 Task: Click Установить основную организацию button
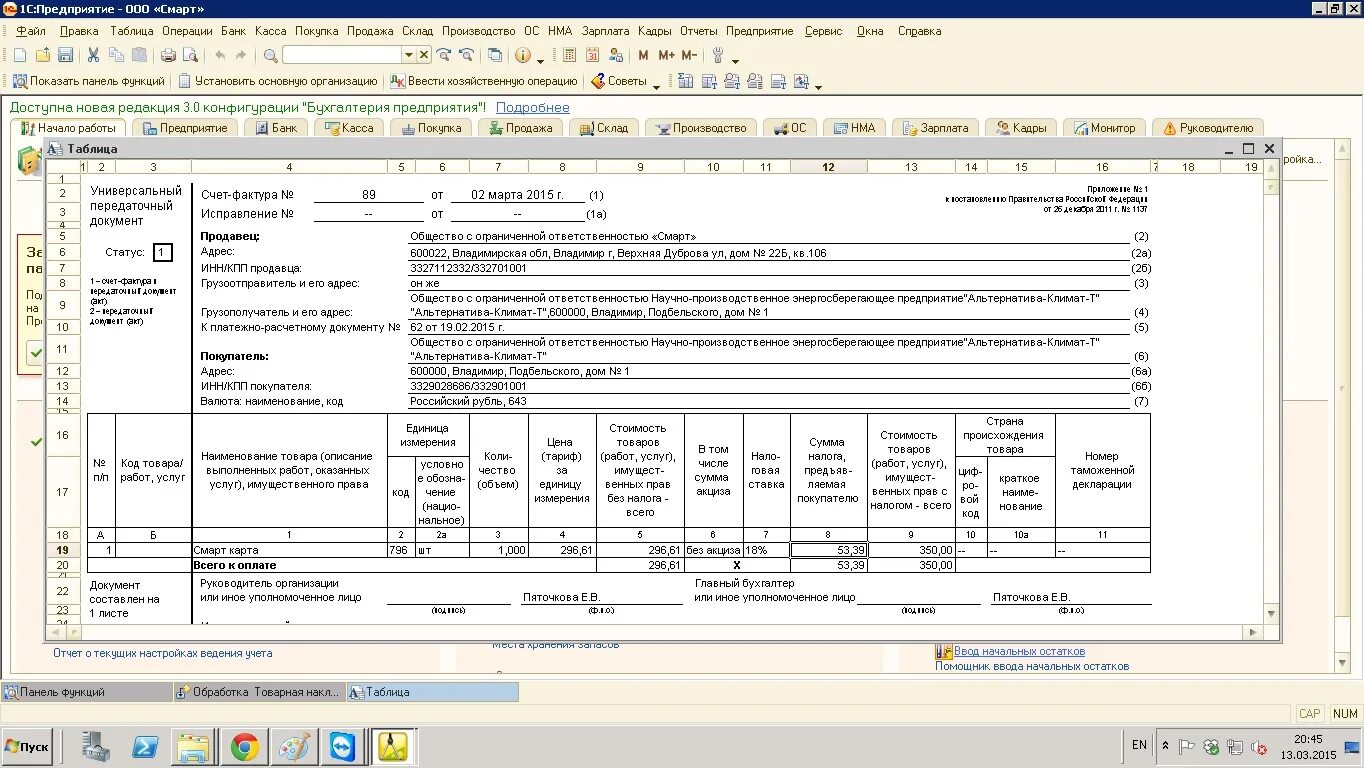(277, 81)
